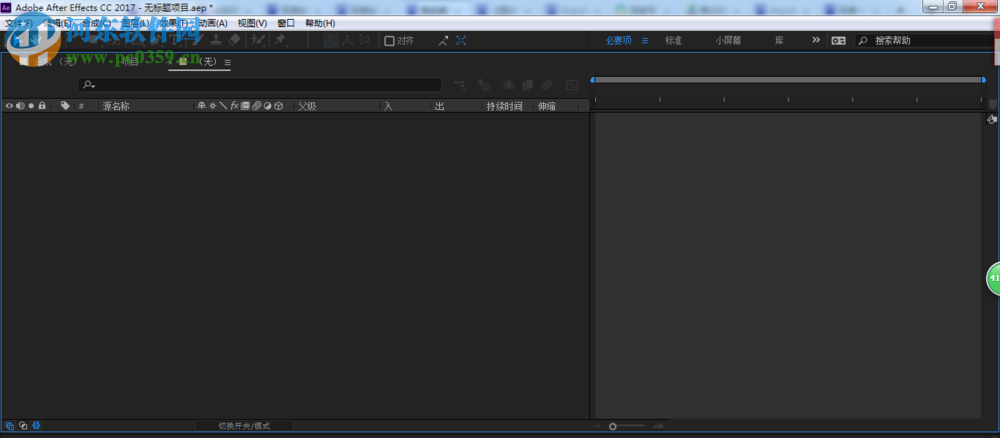This screenshot has width=1000, height=438.
Task: Click the quality slash column header icon
Action: (x=223, y=106)
